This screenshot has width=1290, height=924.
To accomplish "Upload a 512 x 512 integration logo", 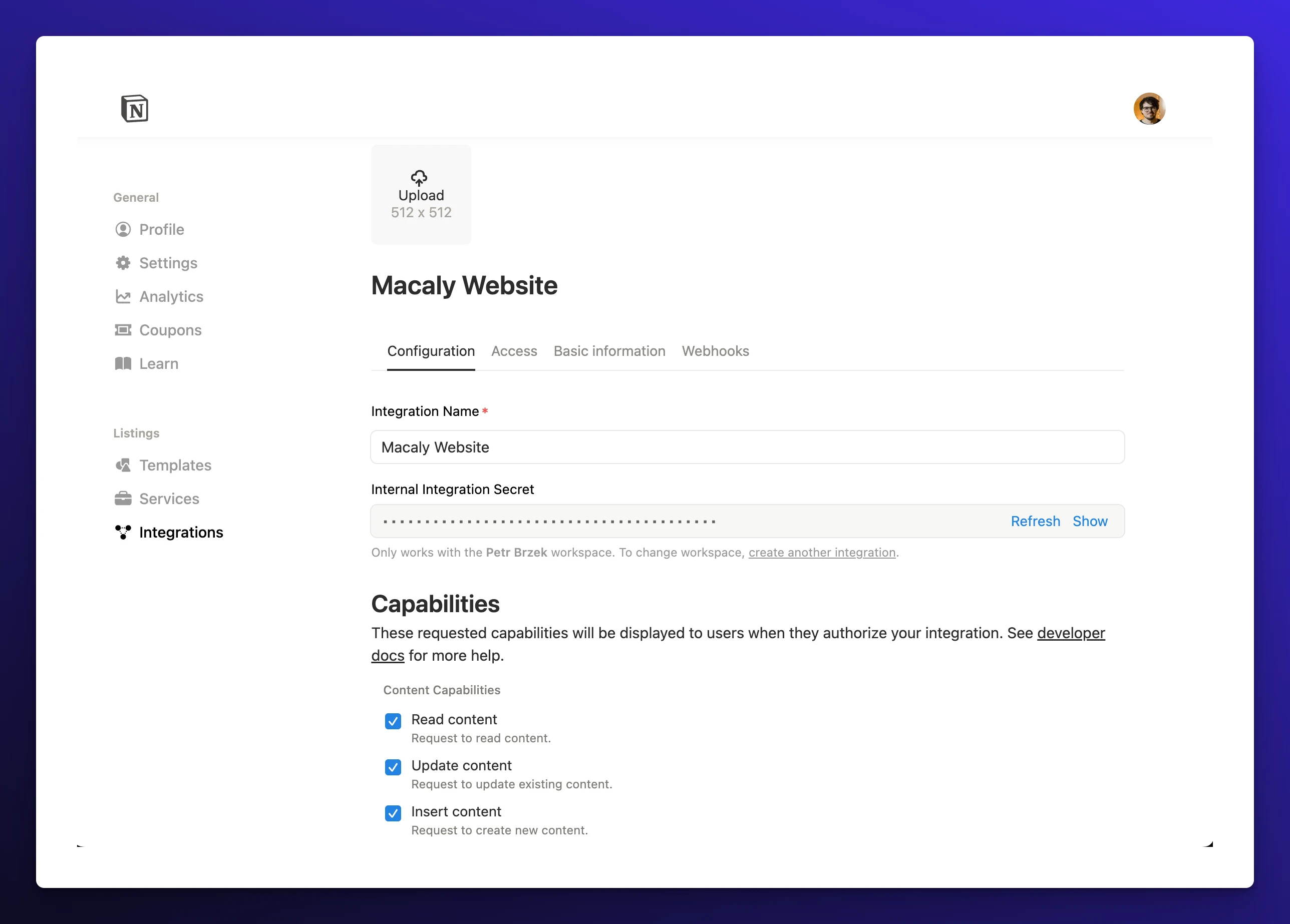I will pos(420,195).
